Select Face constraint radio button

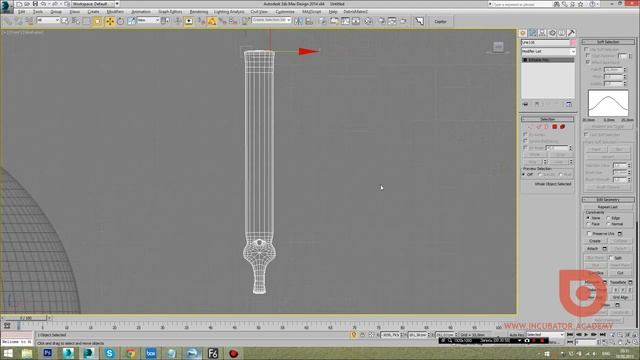tap(588, 224)
